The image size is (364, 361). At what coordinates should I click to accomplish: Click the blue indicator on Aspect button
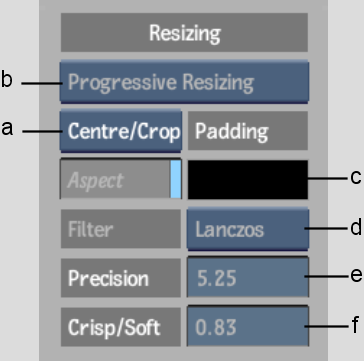pyautogui.click(x=176, y=179)
